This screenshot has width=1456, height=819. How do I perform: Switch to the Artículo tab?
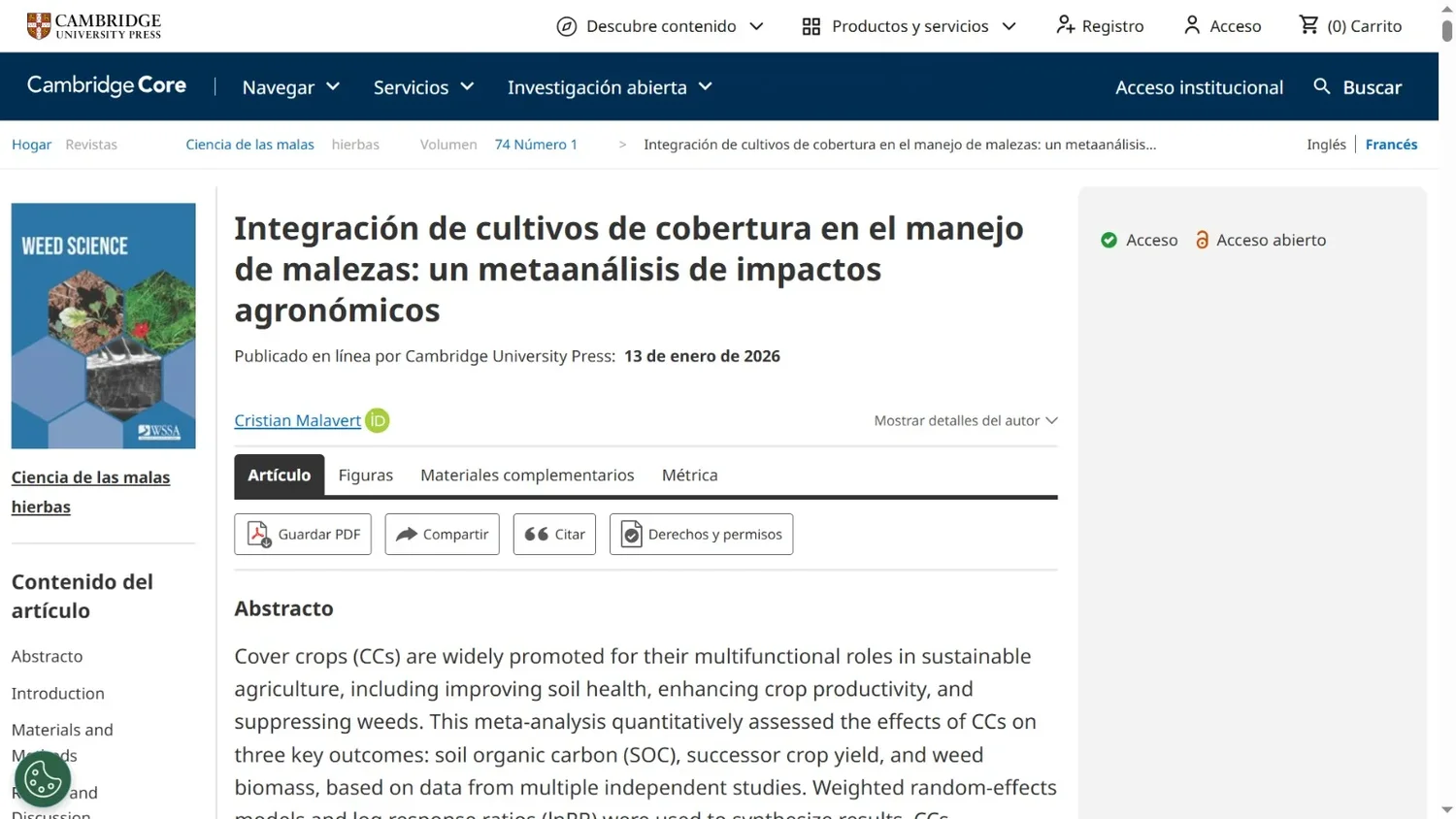point(279,475)
